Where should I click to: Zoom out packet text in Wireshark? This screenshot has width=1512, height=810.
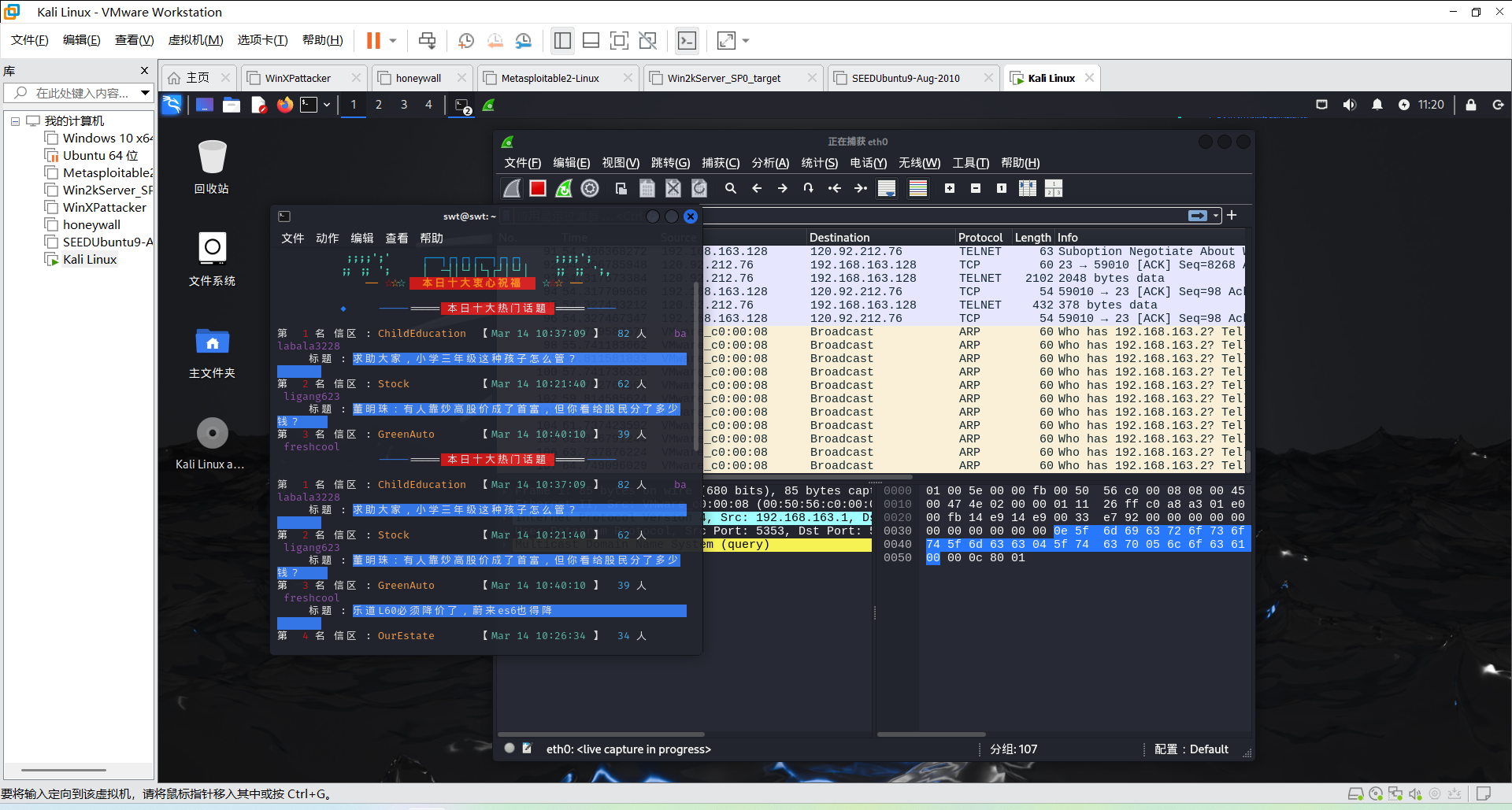click(976, 188)
